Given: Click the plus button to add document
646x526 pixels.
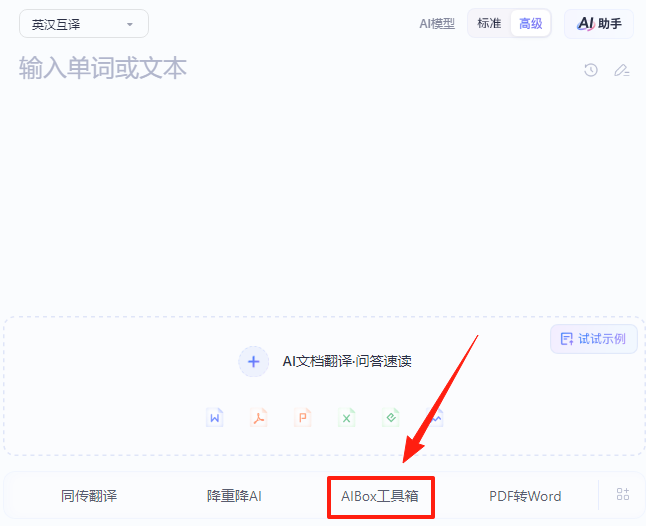Looking at the screenshot, I should coord(253,362).
